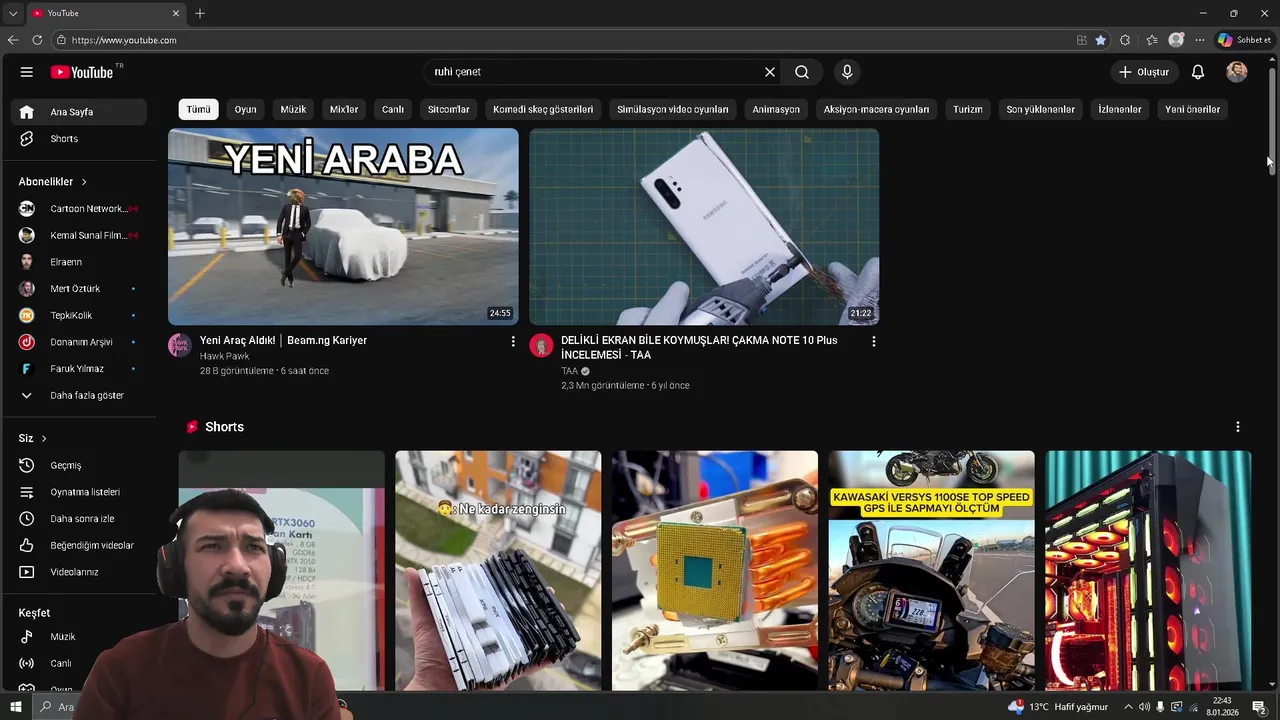Open the Mert Öztürk subscription channel
Viewport: 1280px width, 720px height.
coord(79,289)
